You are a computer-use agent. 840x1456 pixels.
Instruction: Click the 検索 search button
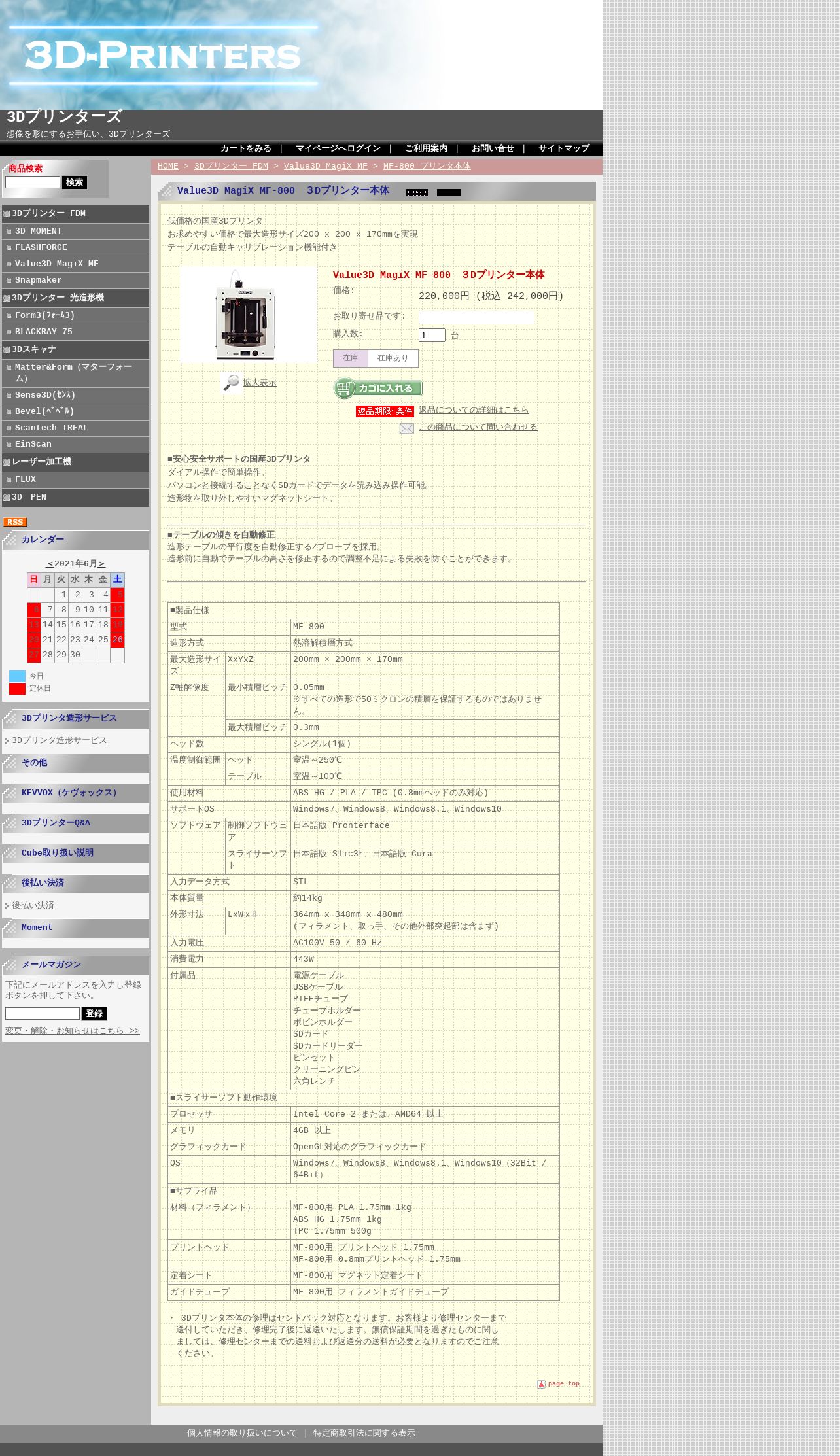(75, 182)
